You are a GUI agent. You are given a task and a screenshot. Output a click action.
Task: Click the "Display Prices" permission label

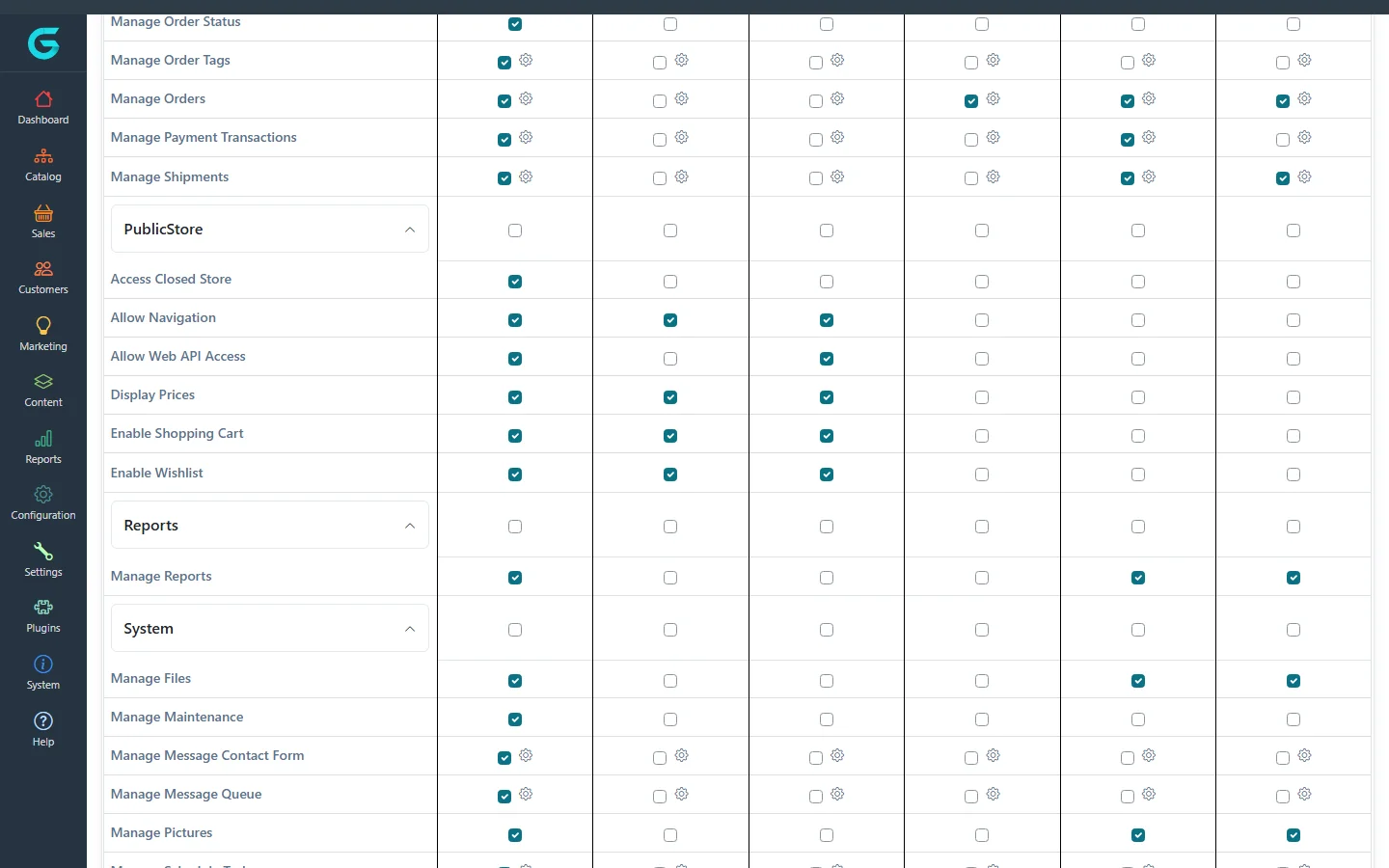(x=152, y=394)
